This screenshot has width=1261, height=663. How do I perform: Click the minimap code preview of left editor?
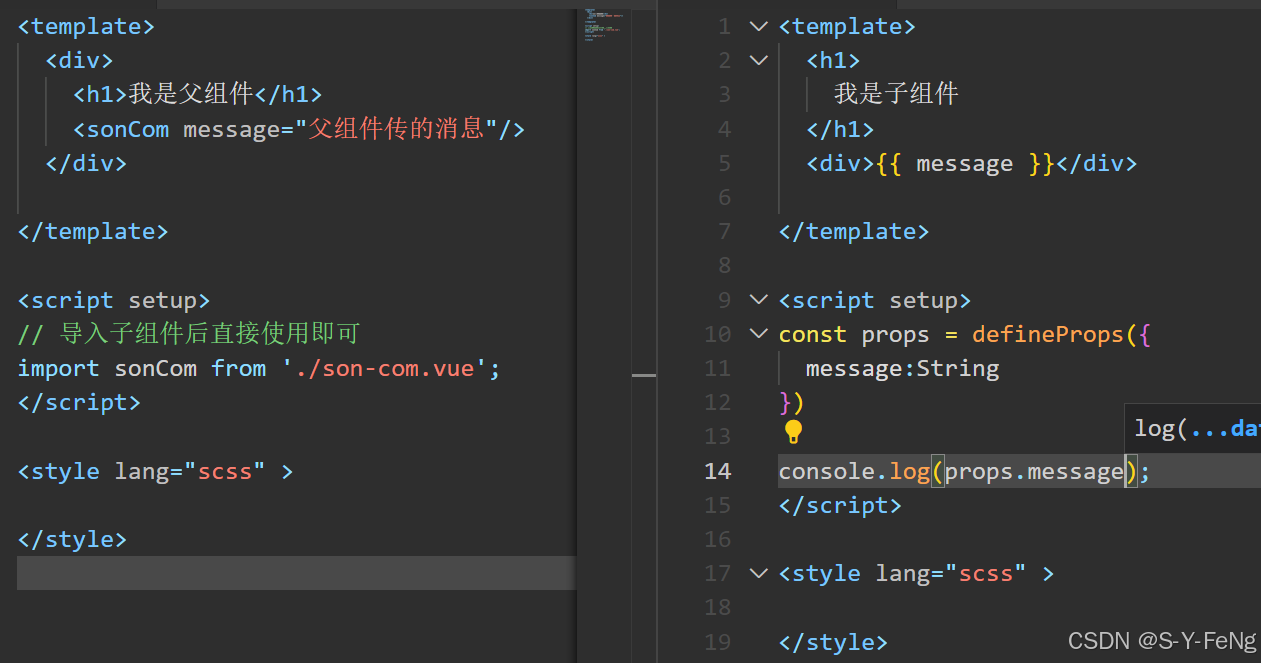[x=604, y=24]
